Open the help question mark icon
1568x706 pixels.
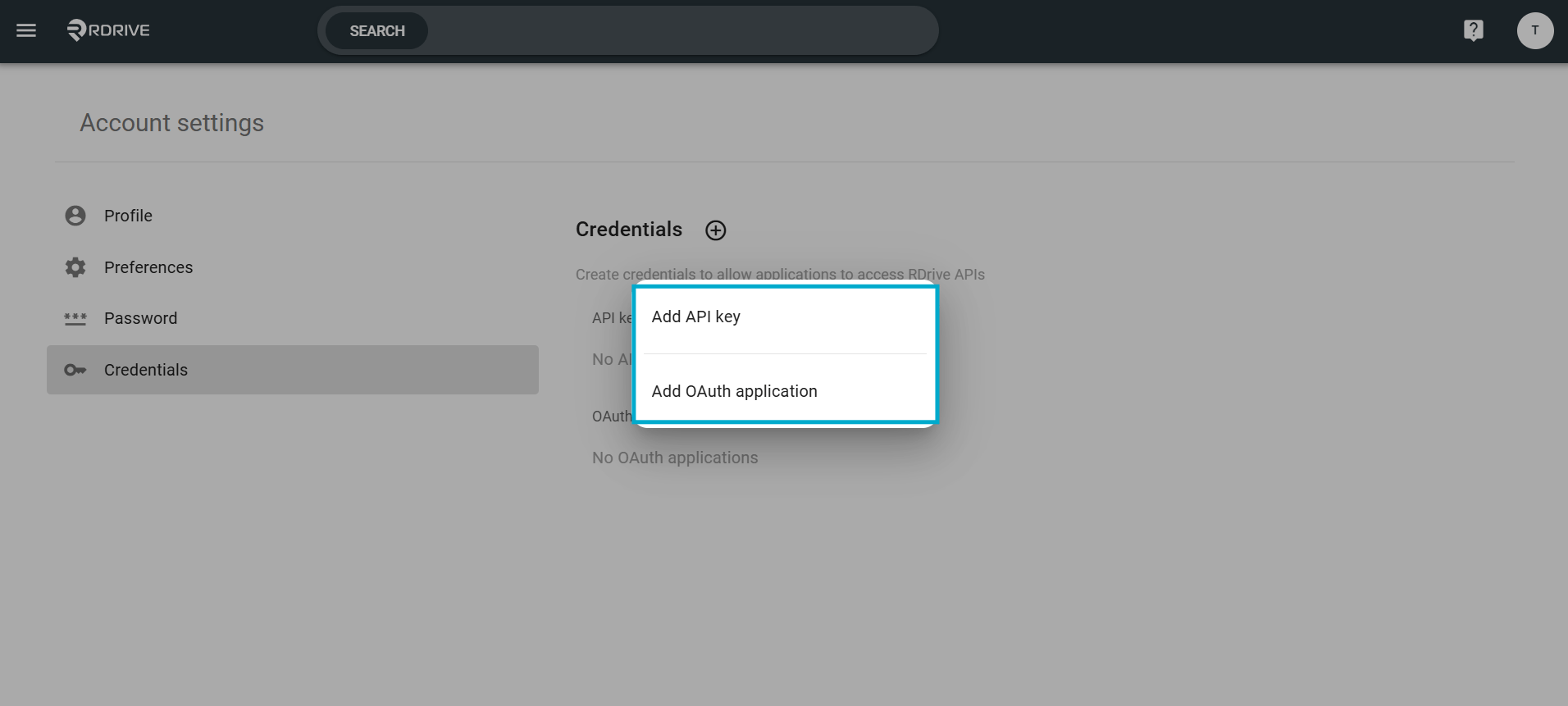click(x=1473, y=31)
